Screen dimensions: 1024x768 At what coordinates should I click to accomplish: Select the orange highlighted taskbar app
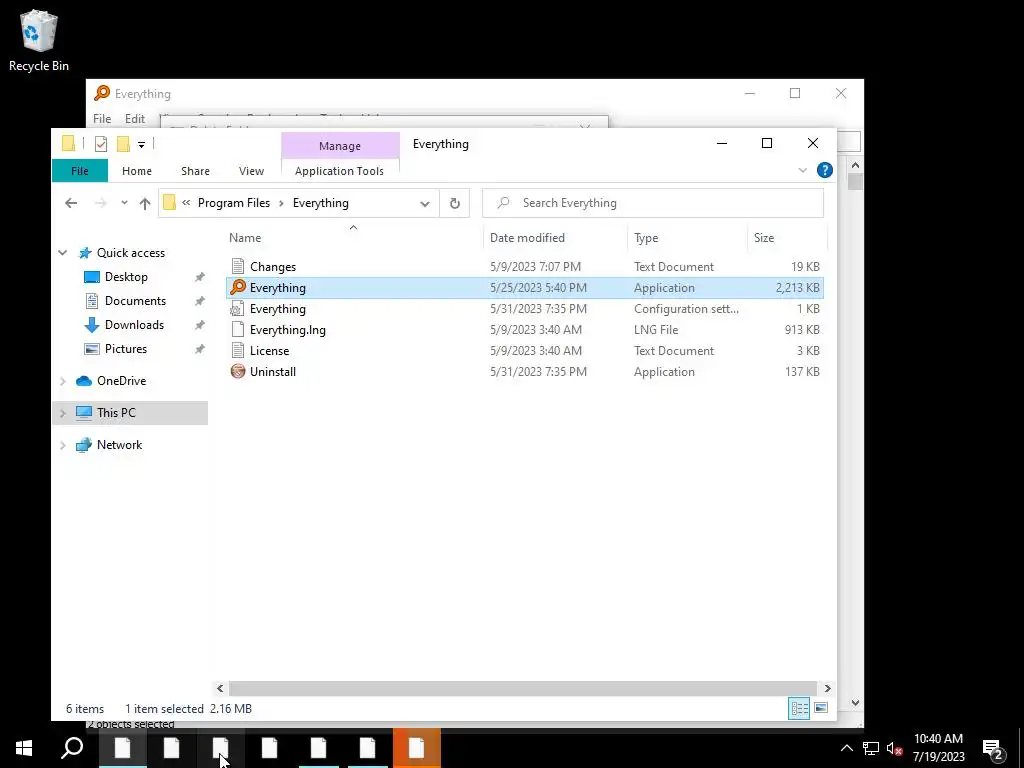click(x=417, y=748)
